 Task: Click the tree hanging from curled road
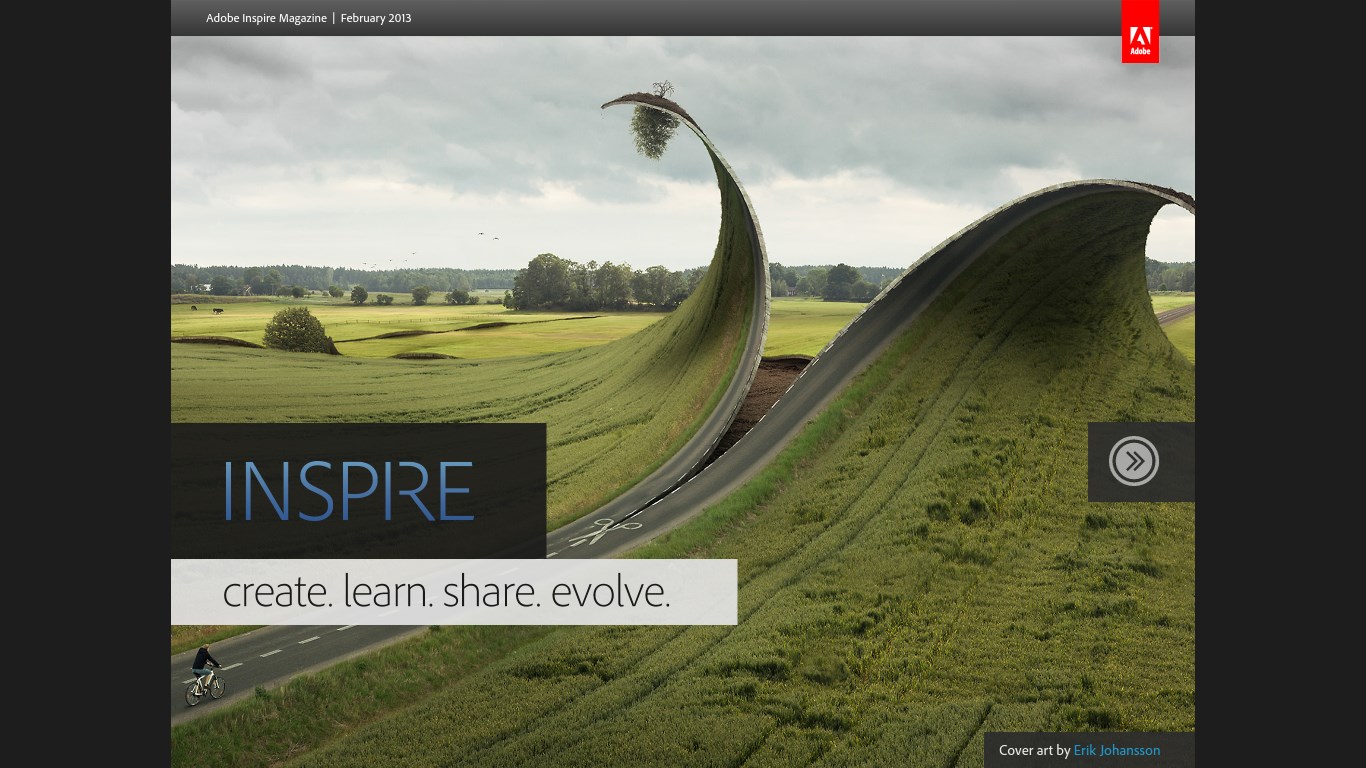655,128
